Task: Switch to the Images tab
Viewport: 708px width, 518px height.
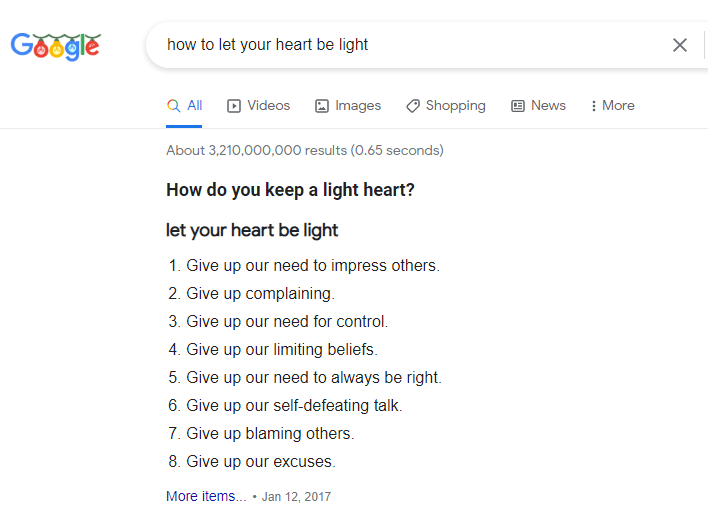Action: coord(357,106)
